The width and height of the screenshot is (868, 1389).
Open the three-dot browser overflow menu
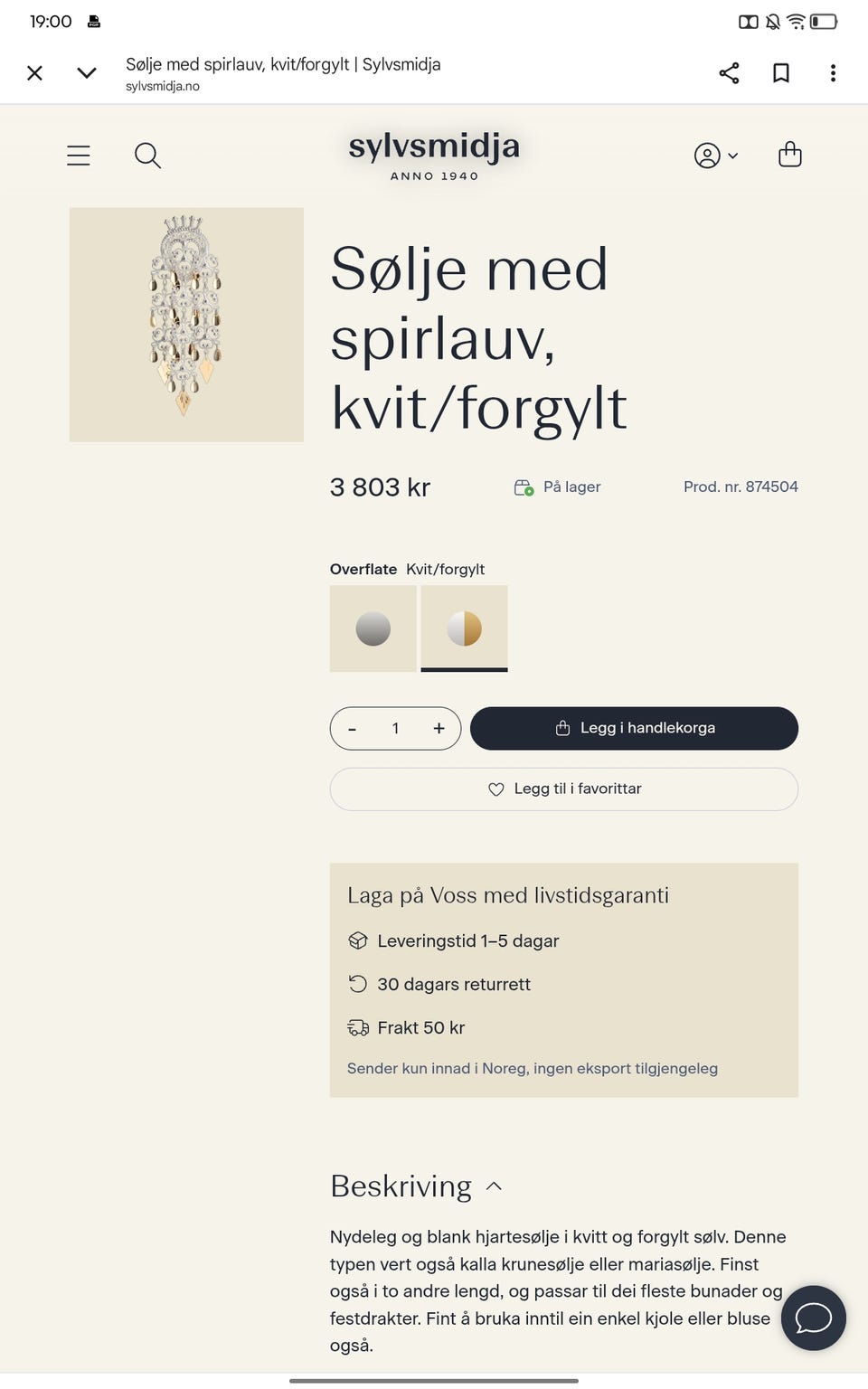833,73
